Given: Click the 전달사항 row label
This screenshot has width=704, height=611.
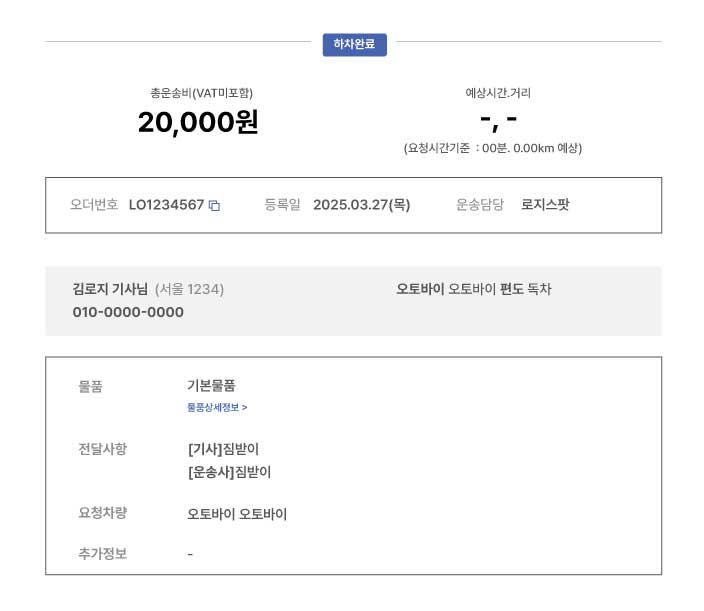Looking at the screenshot, I should (103, 448).
